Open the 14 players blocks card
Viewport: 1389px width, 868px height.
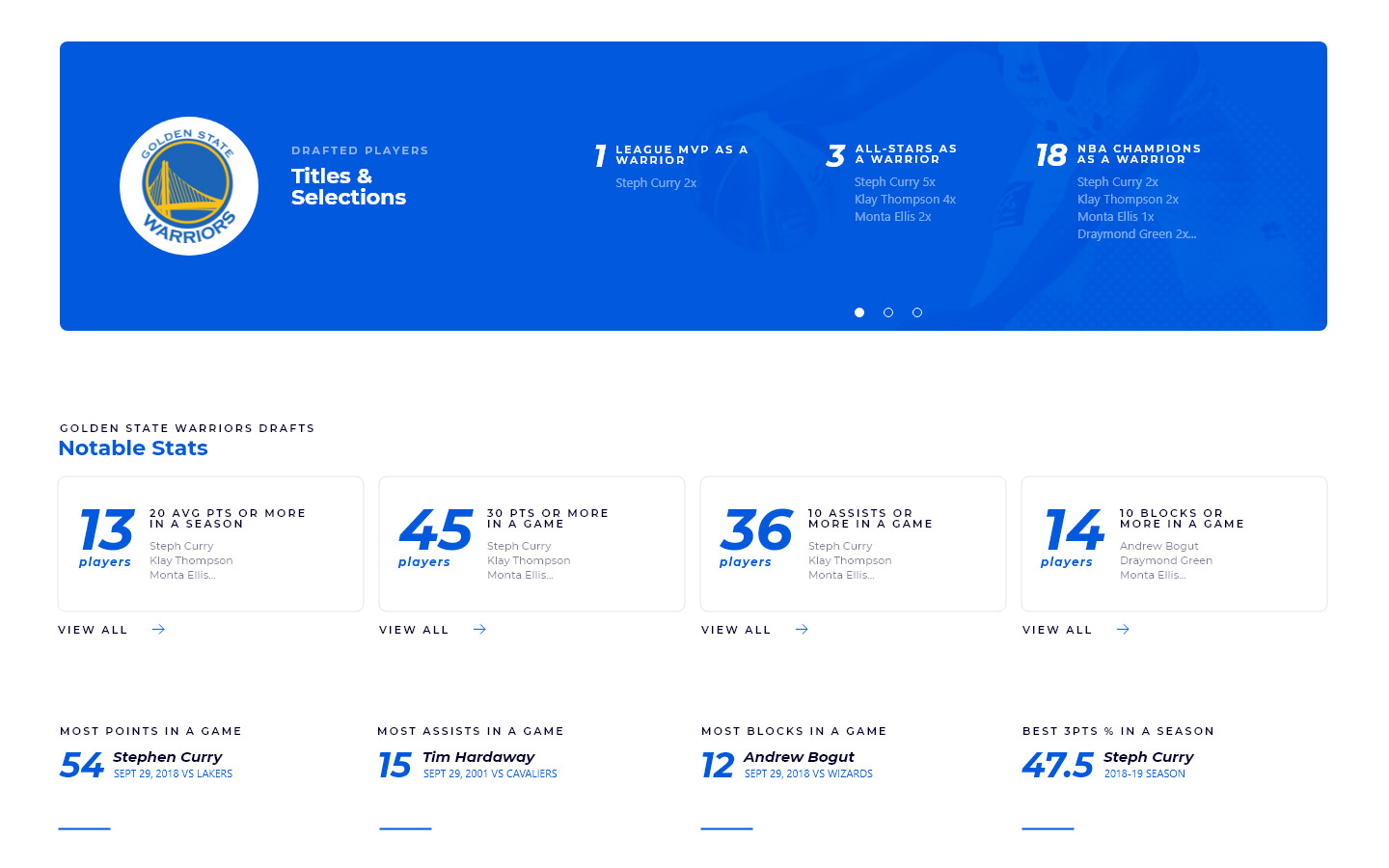pos(1174,544)
